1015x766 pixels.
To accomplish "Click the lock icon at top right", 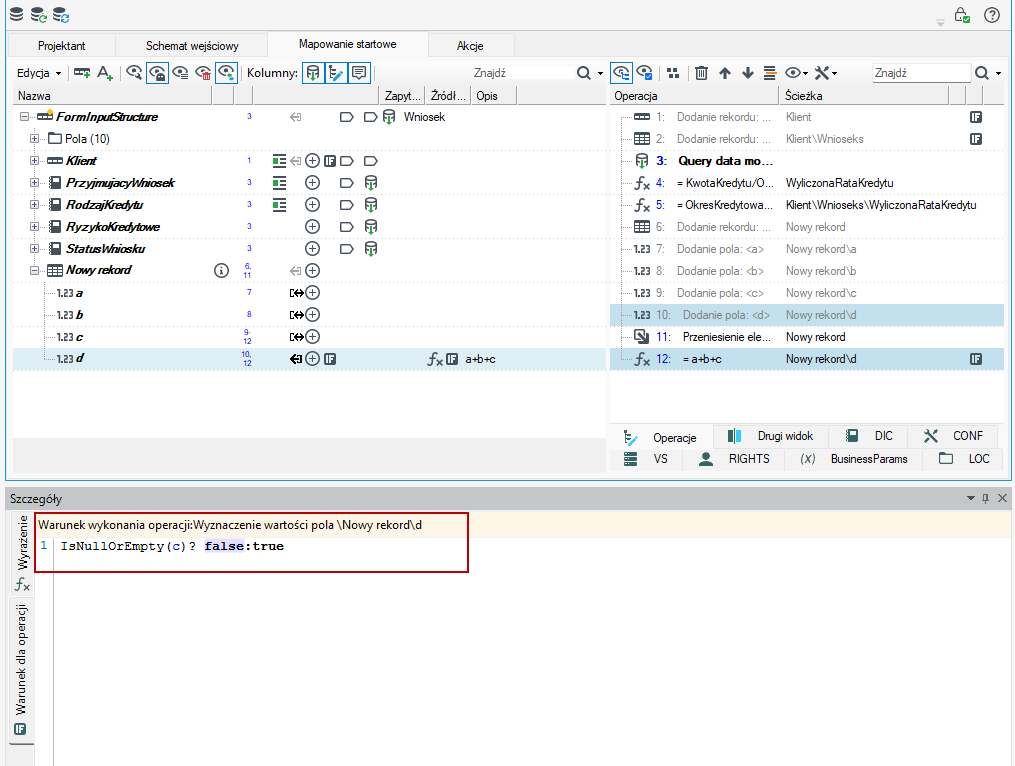I will [x=962, y=15].
